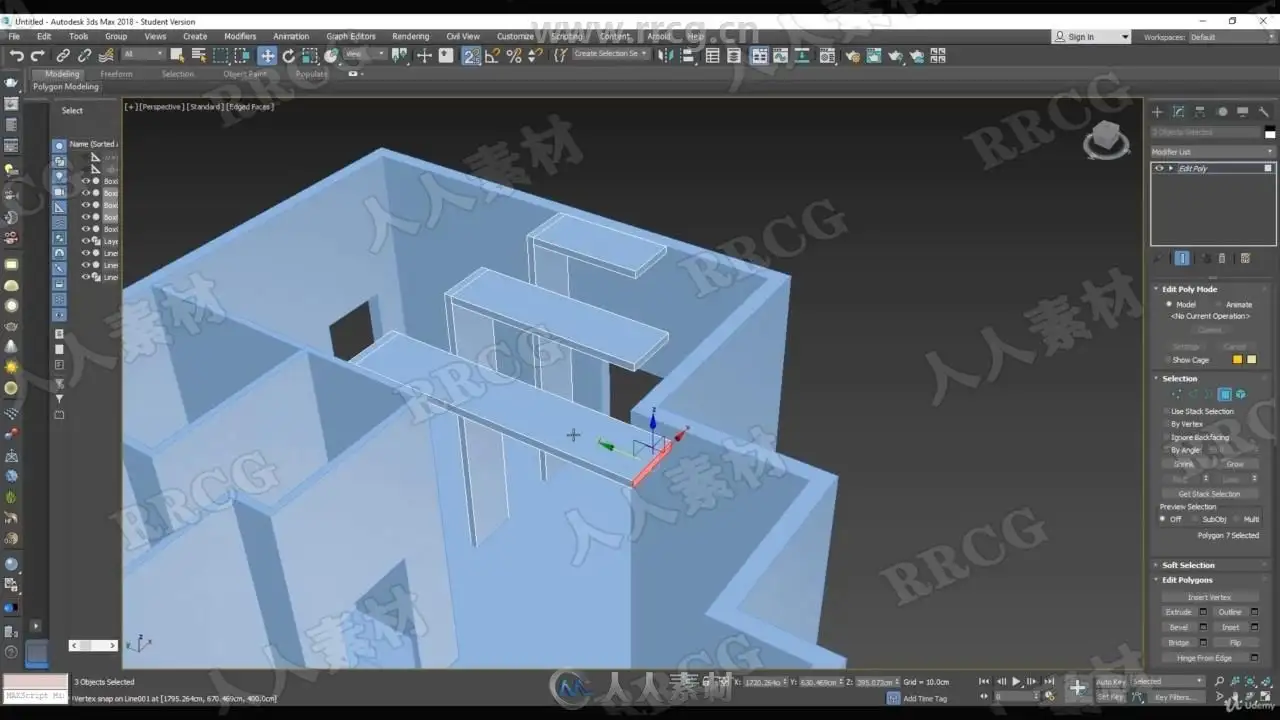Viewport: 1280px width, 720px height.
Task: Undo the last action
Action: [17, 56]
